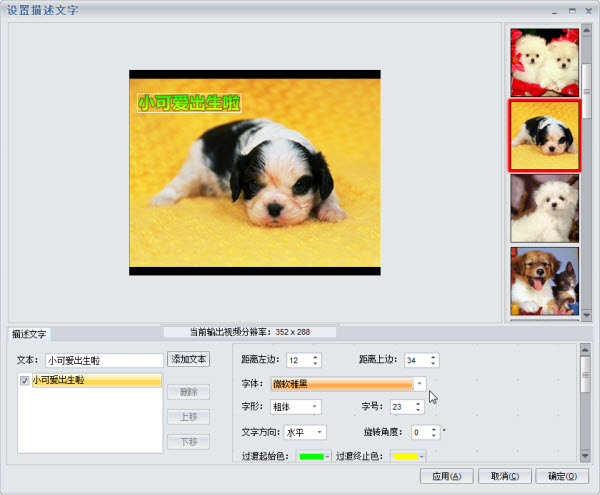Click the 确定(O) confirm button

(562, 476)
